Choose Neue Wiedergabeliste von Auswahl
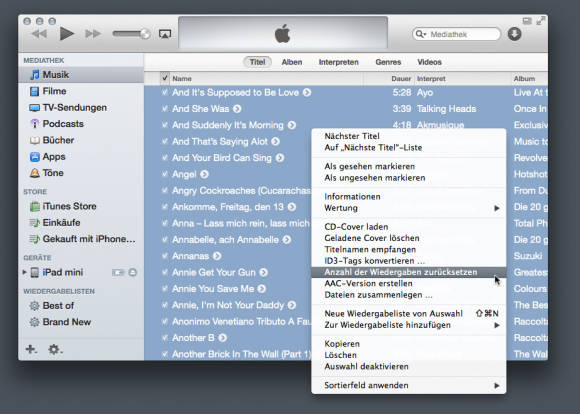 (408, 314)
